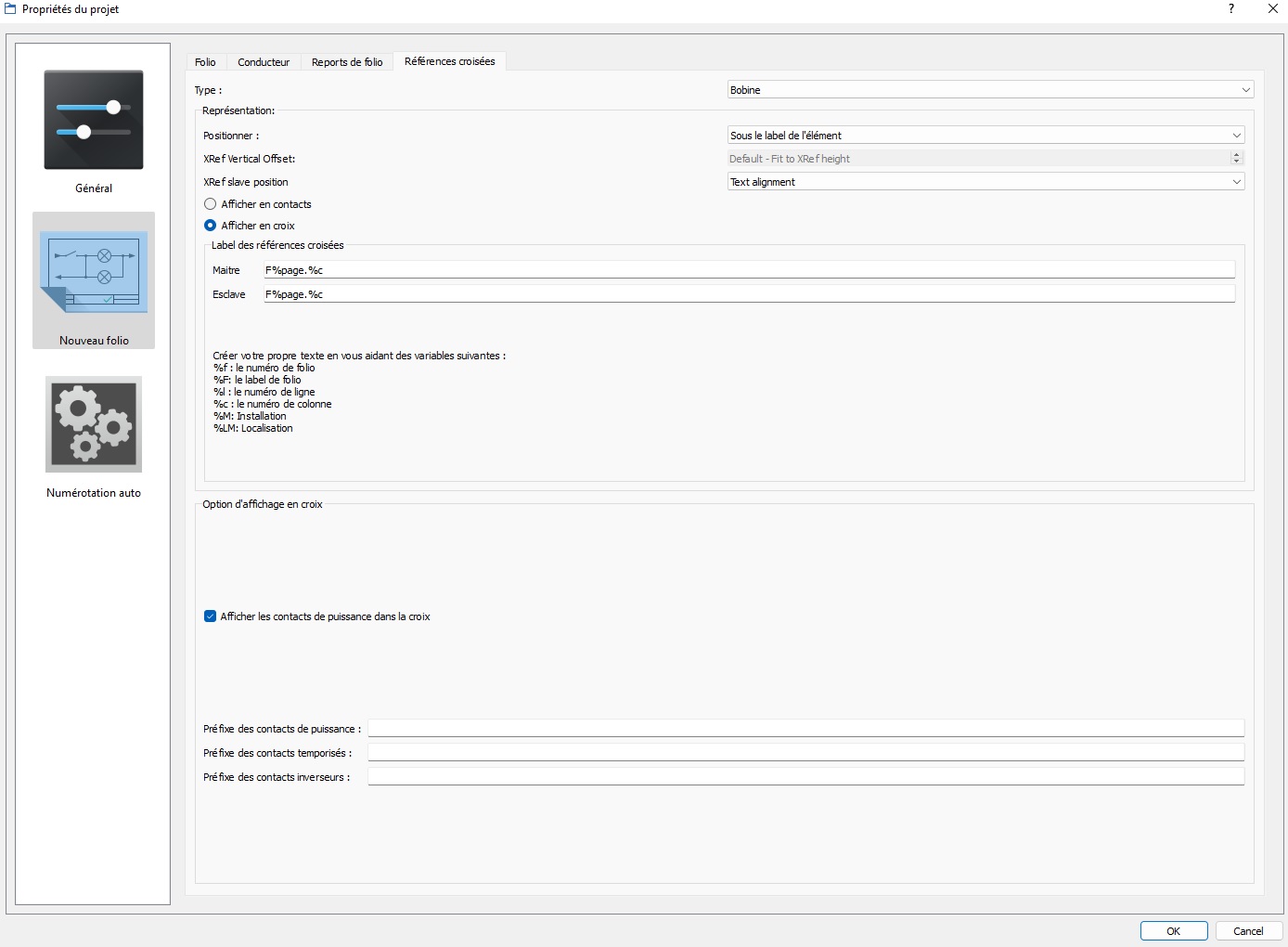Expand the Positionner dropdown
Screen dimensions: 1288x947
(x=985, y=136)
